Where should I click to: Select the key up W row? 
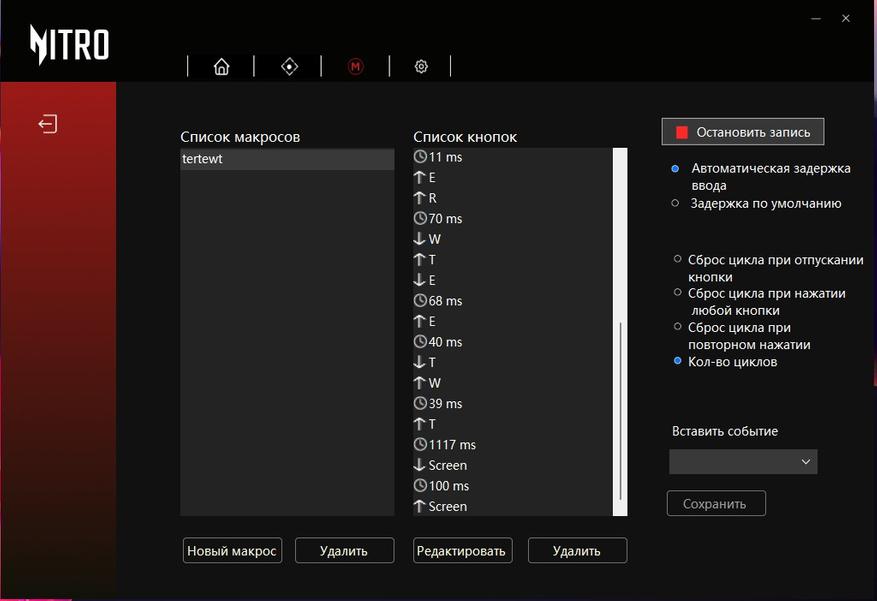[513, 383]
